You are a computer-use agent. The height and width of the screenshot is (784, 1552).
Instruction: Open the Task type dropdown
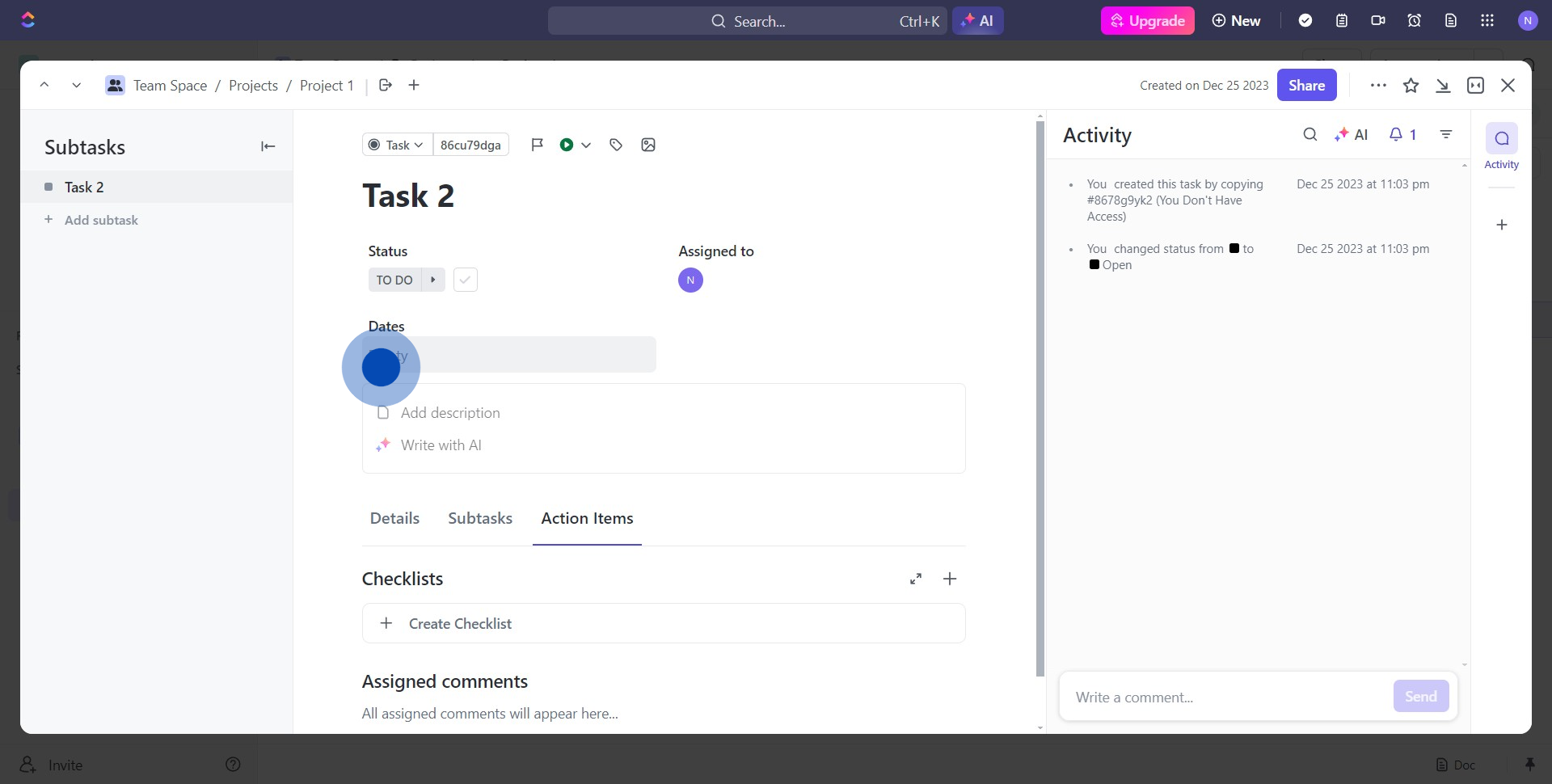397,145
